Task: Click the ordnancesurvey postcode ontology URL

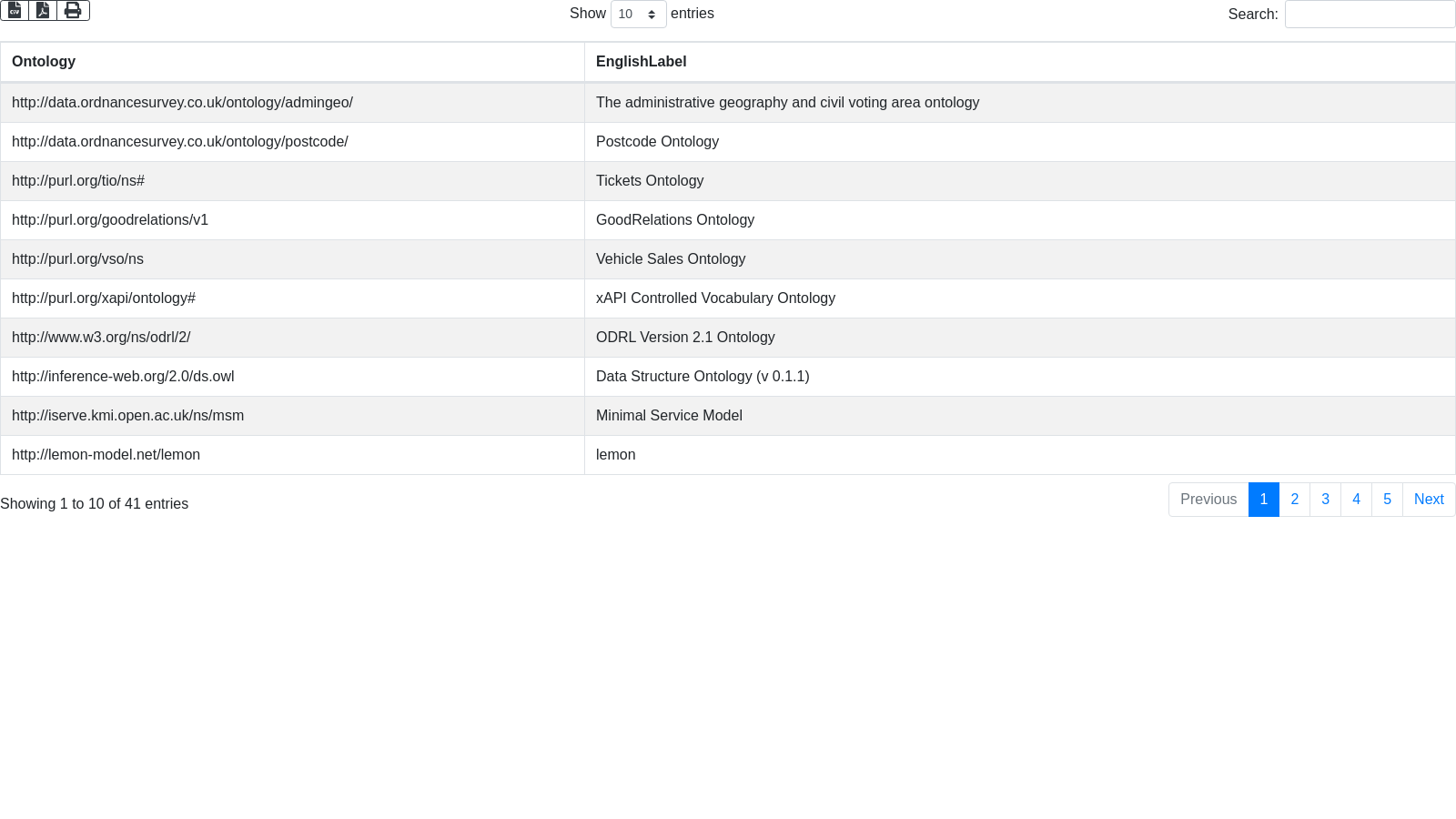Action: coord(179,142)
